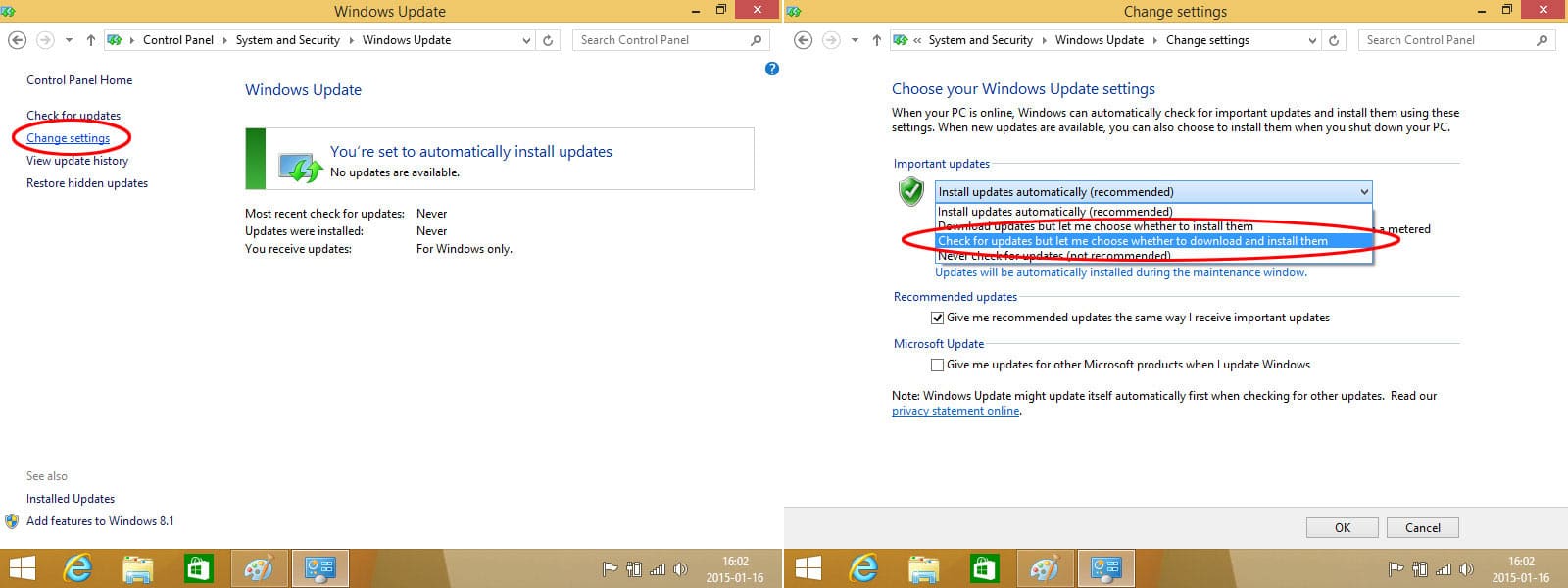The image size is (1568, 588).
Task: Open File Explorer from left taskbar
Action: [x=138, y=568]
